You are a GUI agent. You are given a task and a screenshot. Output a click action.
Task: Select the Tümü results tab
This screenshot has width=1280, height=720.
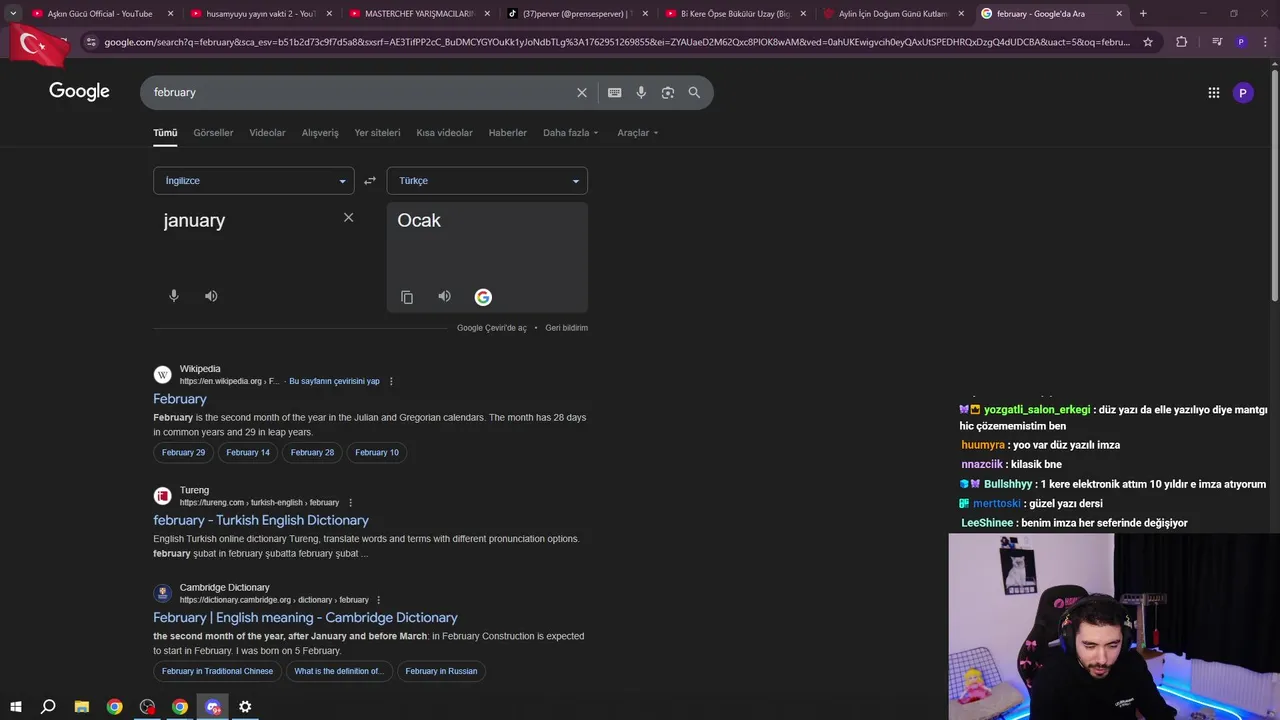[165, 133]
